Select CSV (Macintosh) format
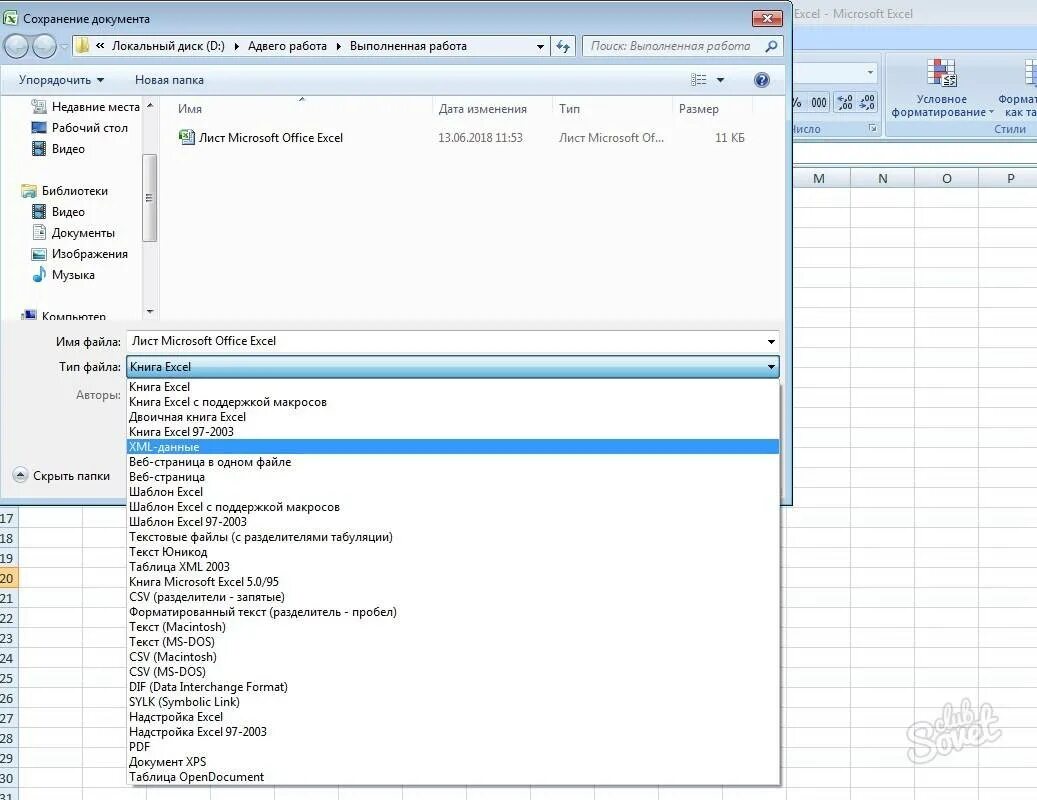The width and height of the screenshot is (1037, 800). click(453, 657)
